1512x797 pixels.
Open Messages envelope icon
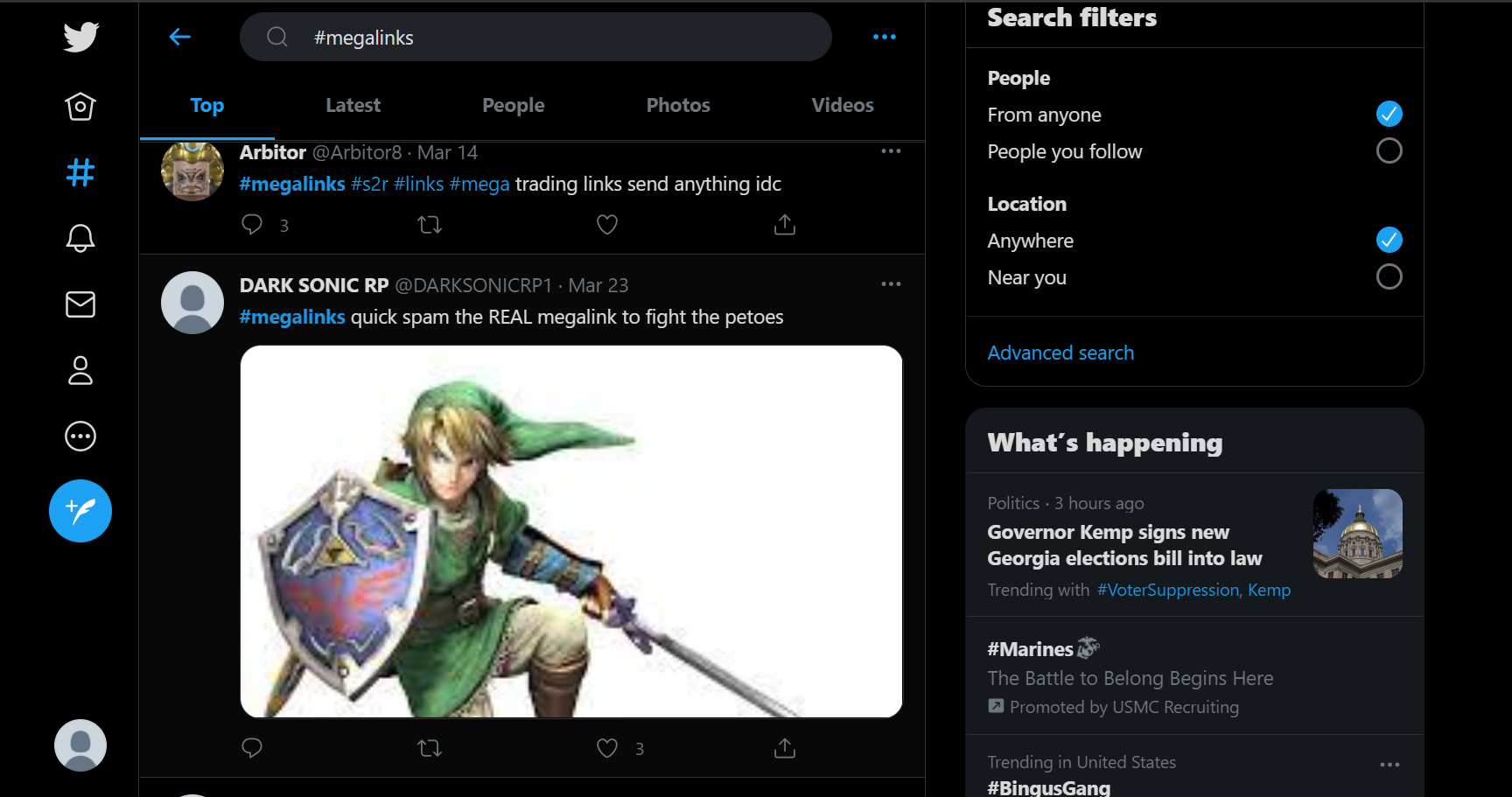[x=80, y=304]
